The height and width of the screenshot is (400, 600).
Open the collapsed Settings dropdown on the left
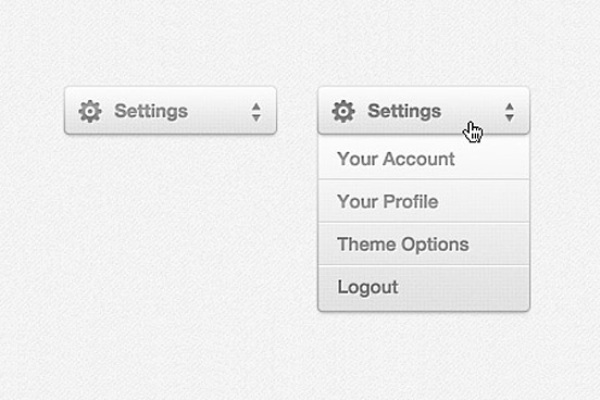(x=170, y=111)
